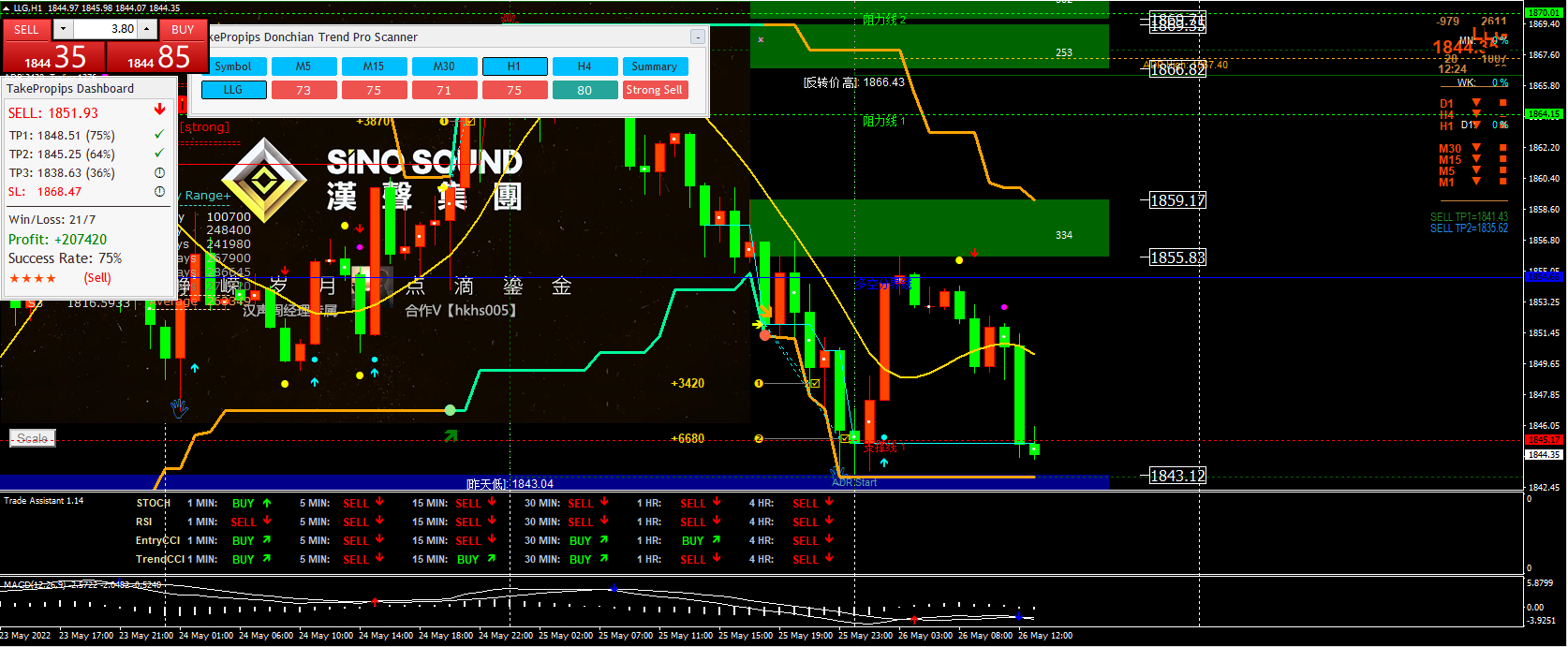Click the LLG symbol cell in the scanner

coord(233,90)
